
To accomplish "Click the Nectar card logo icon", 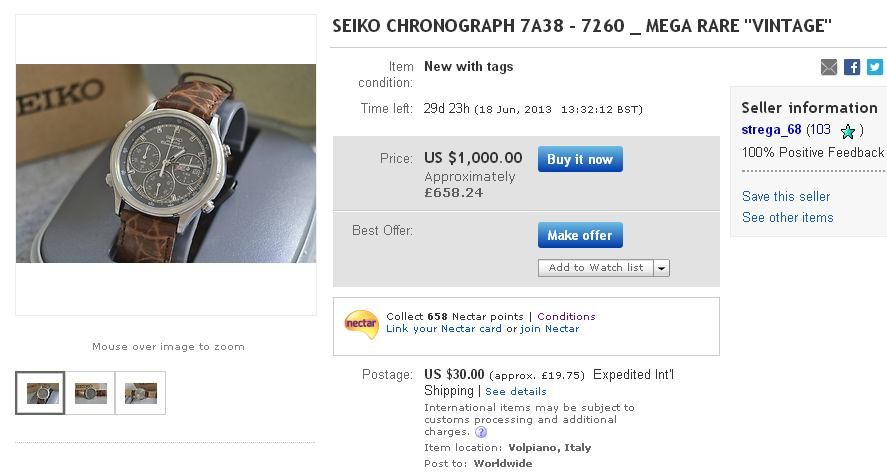I will click(x=361, y=323).
